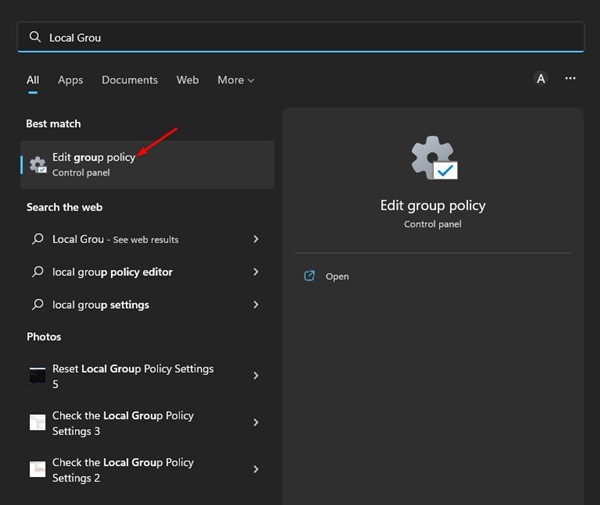Open the three-dot more options menu

(x=570, y=79)
